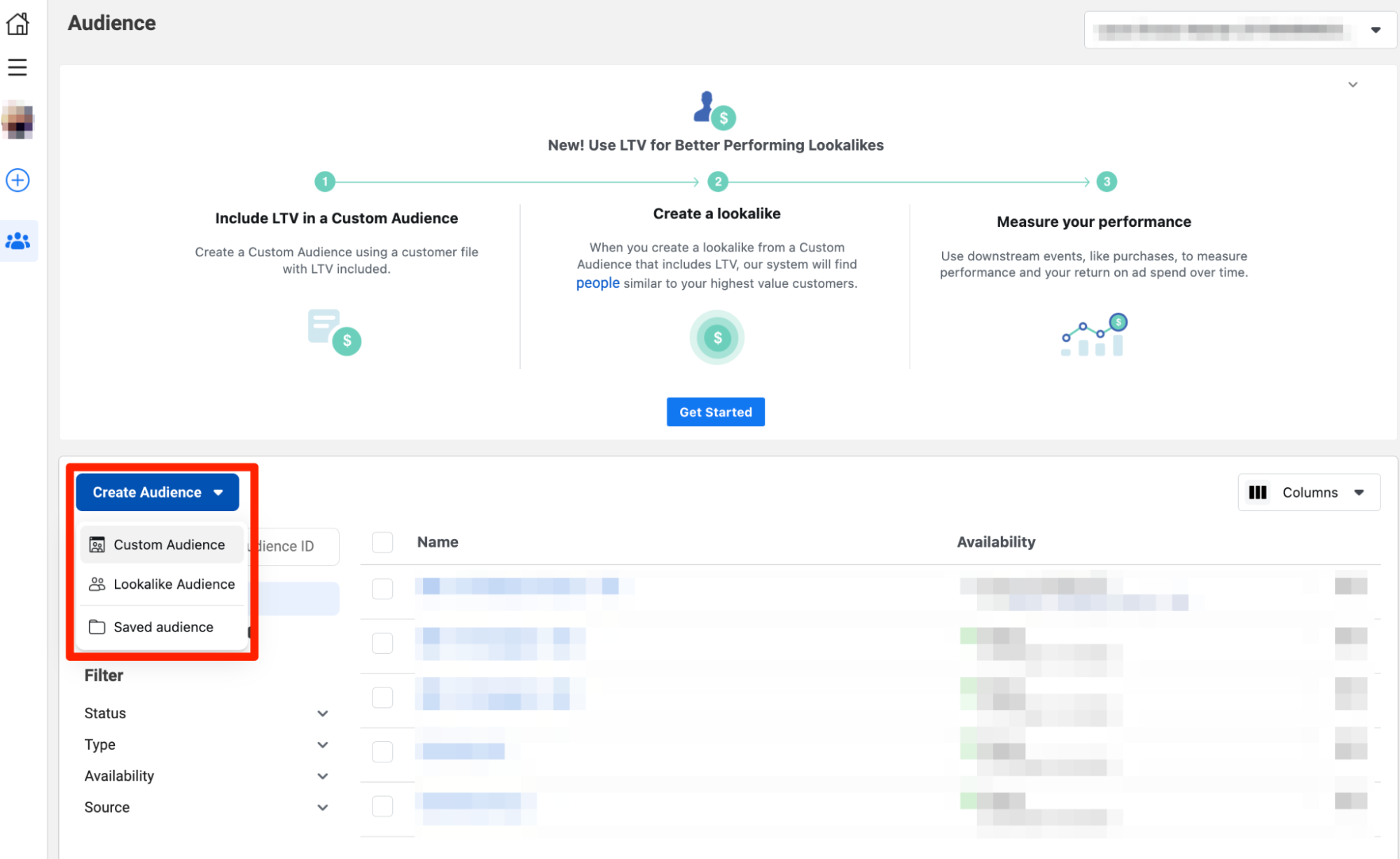This screenshot has height=859, width=1400.
Task: Toggle the top panel collapse chevron
Action: click(x=1351, y=84)
